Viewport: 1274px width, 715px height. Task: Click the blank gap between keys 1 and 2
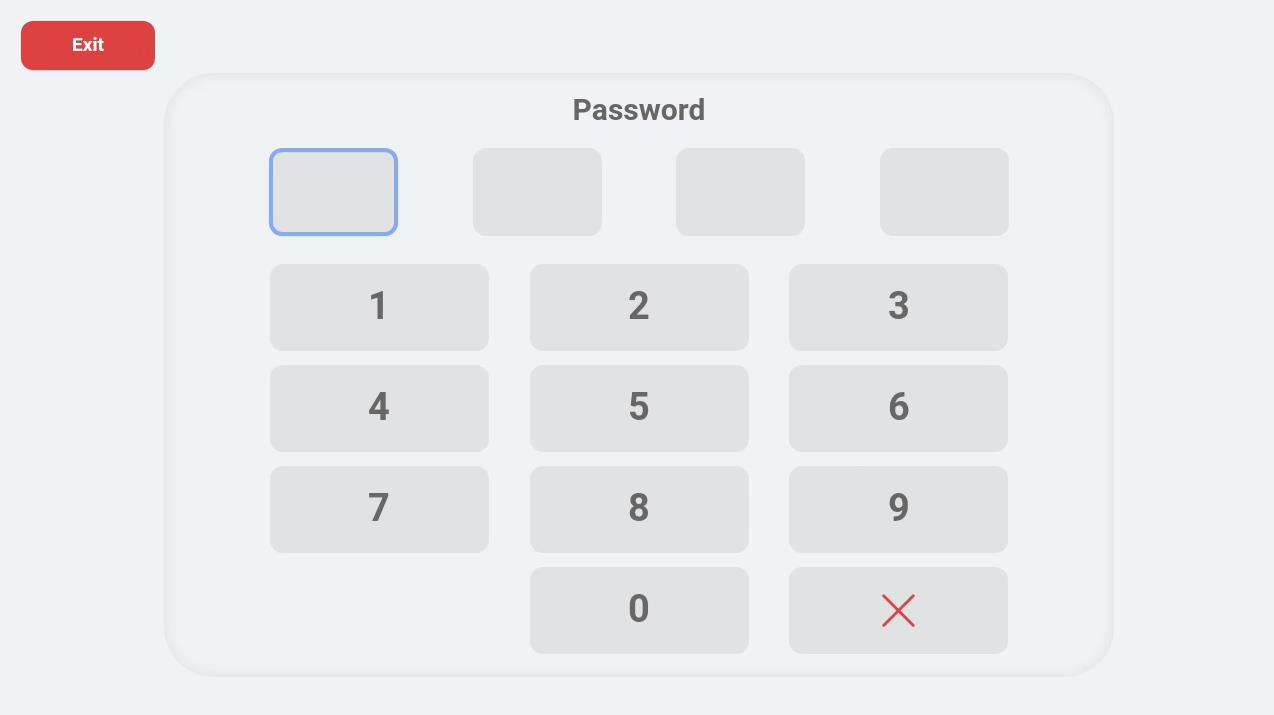(x=509, y=307)
